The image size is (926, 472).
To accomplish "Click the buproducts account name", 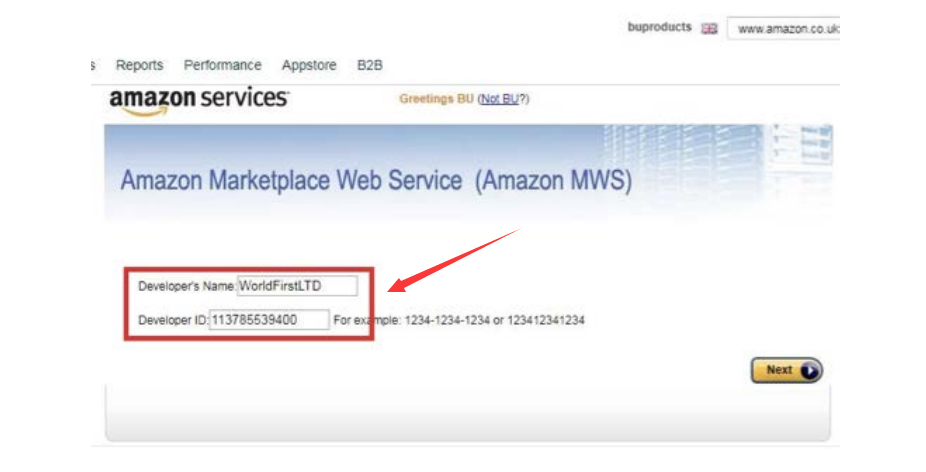I will pyautogui.click(x=659, y=27).
